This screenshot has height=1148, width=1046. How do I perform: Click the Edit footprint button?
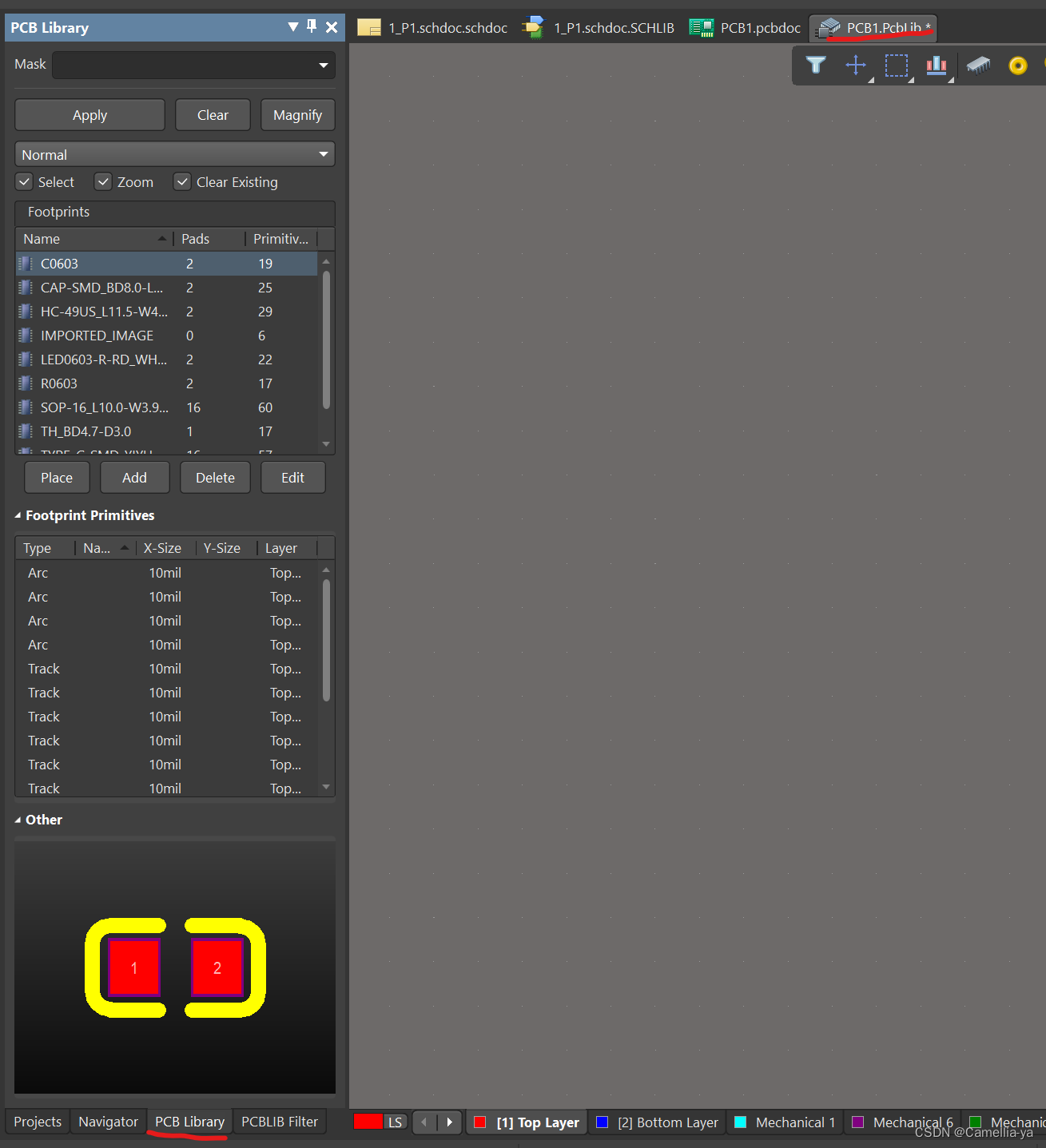point(292,478)
